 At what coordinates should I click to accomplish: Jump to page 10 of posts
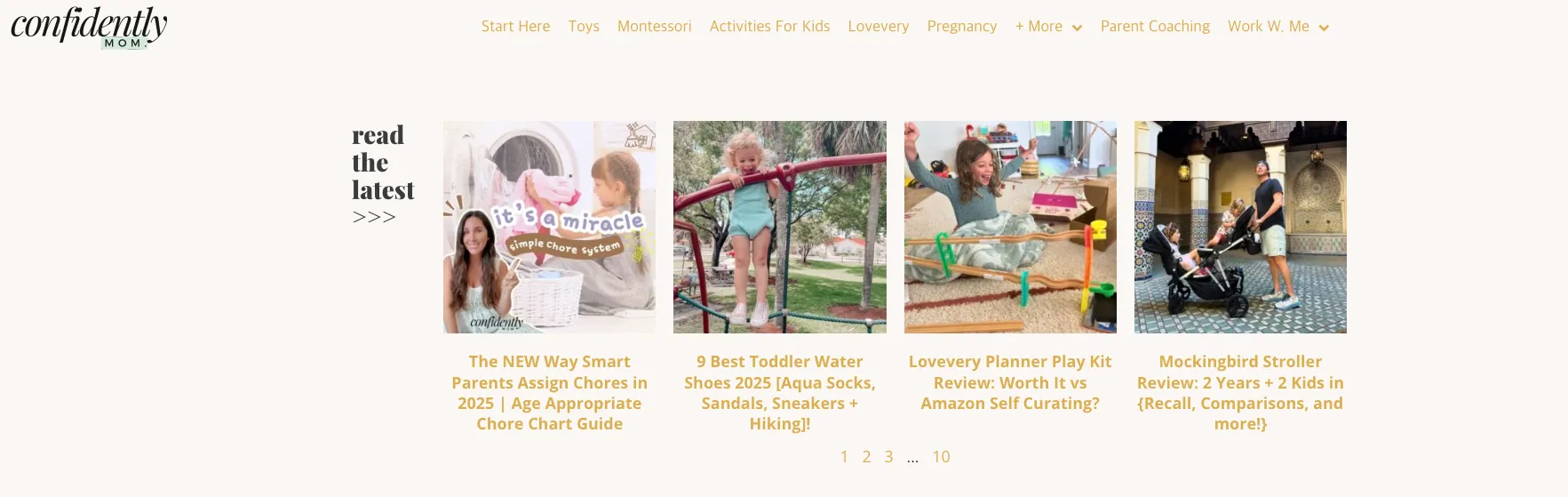[941, 457]
